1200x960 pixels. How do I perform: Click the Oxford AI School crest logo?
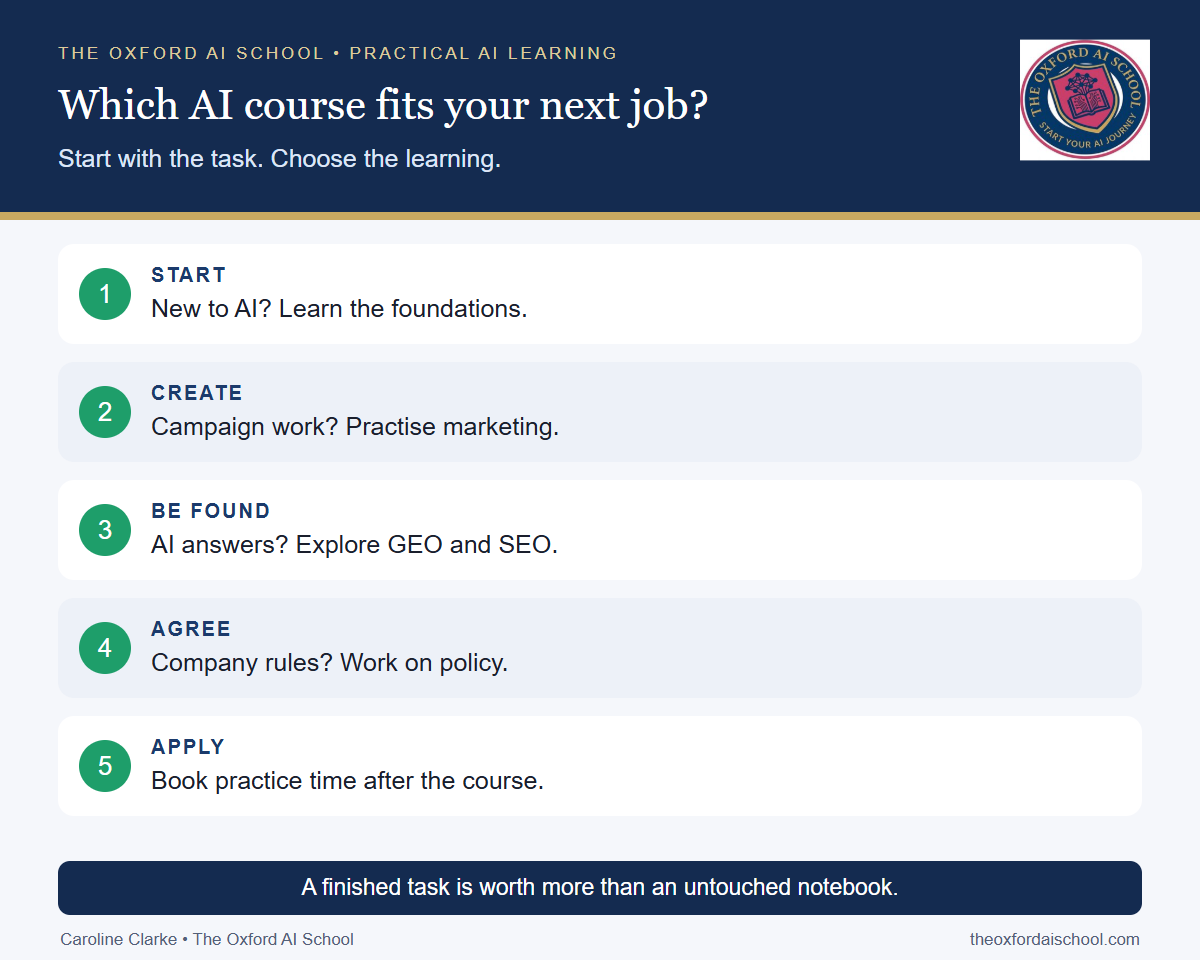pyautogui.click(x=1085, y=100)
